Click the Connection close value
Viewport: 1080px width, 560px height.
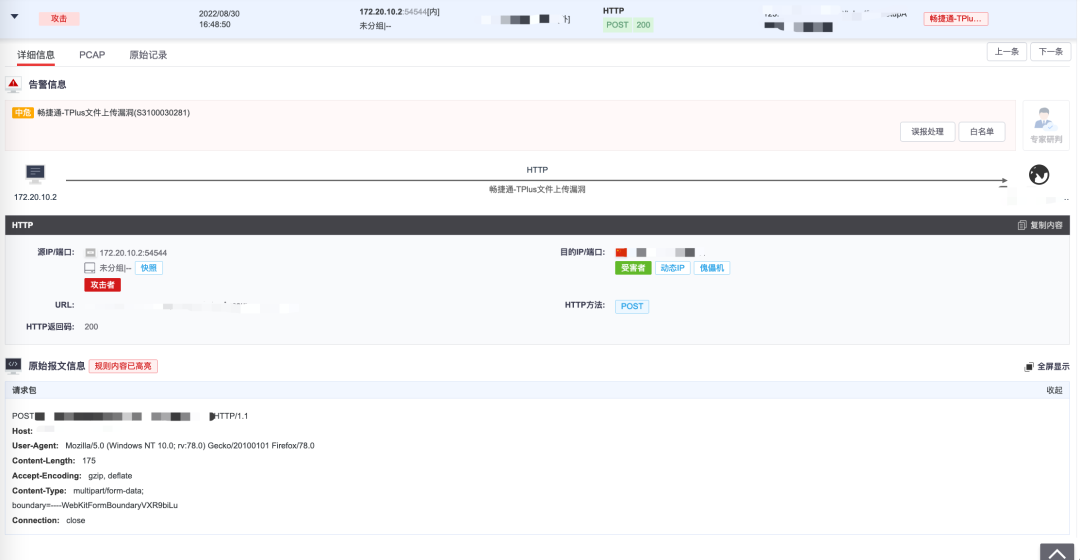pyautogui.click(x=76, y=520)
